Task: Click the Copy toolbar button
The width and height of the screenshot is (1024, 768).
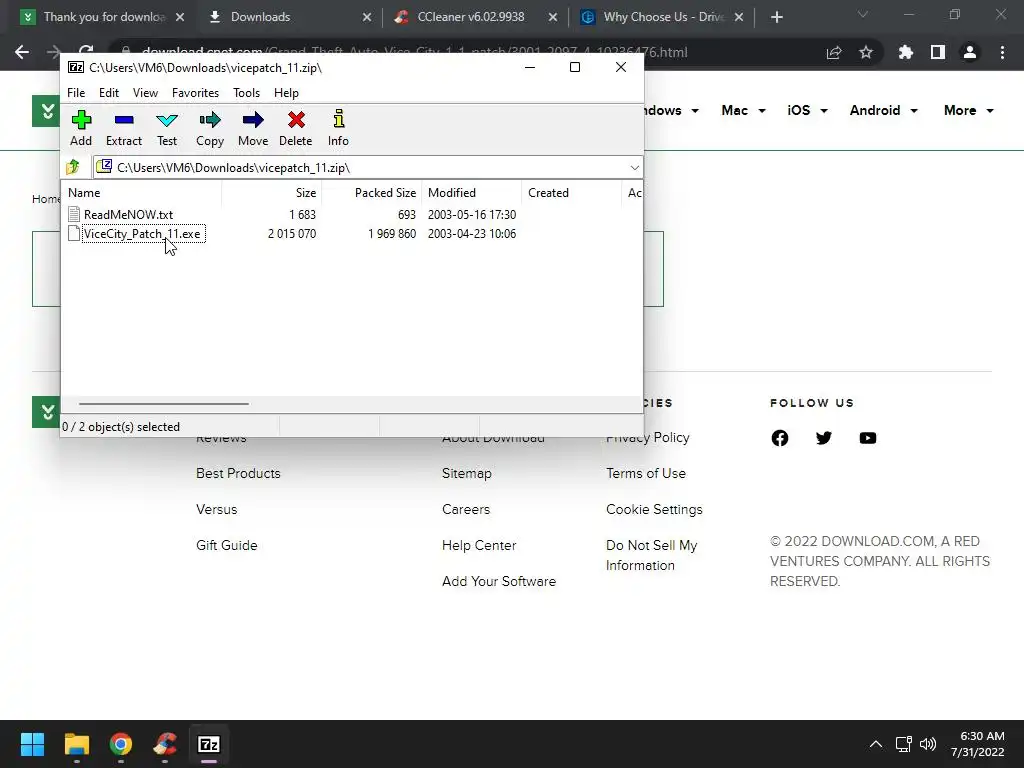Action: click(210, 129)
